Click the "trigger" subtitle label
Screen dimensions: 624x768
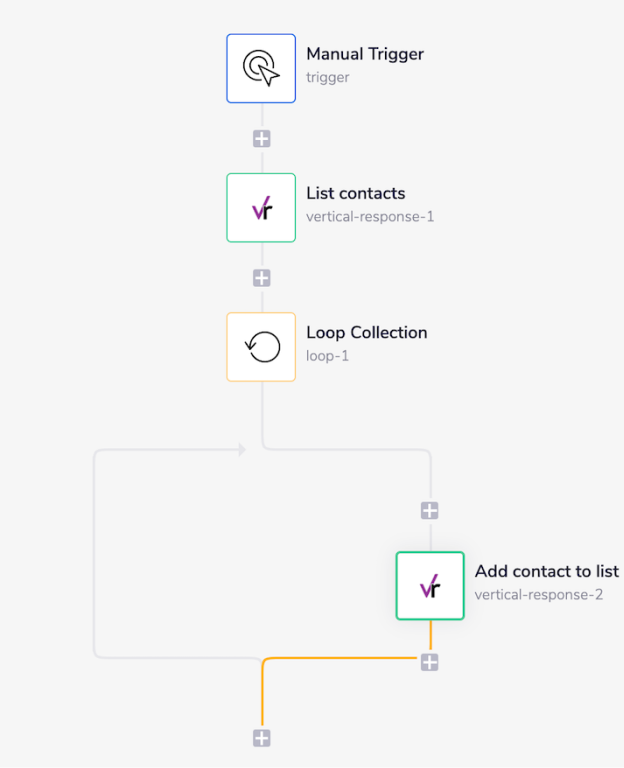327,77
